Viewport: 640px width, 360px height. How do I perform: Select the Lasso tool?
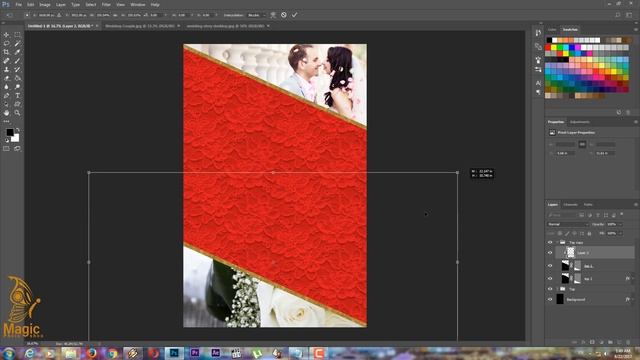click(6, 44)
